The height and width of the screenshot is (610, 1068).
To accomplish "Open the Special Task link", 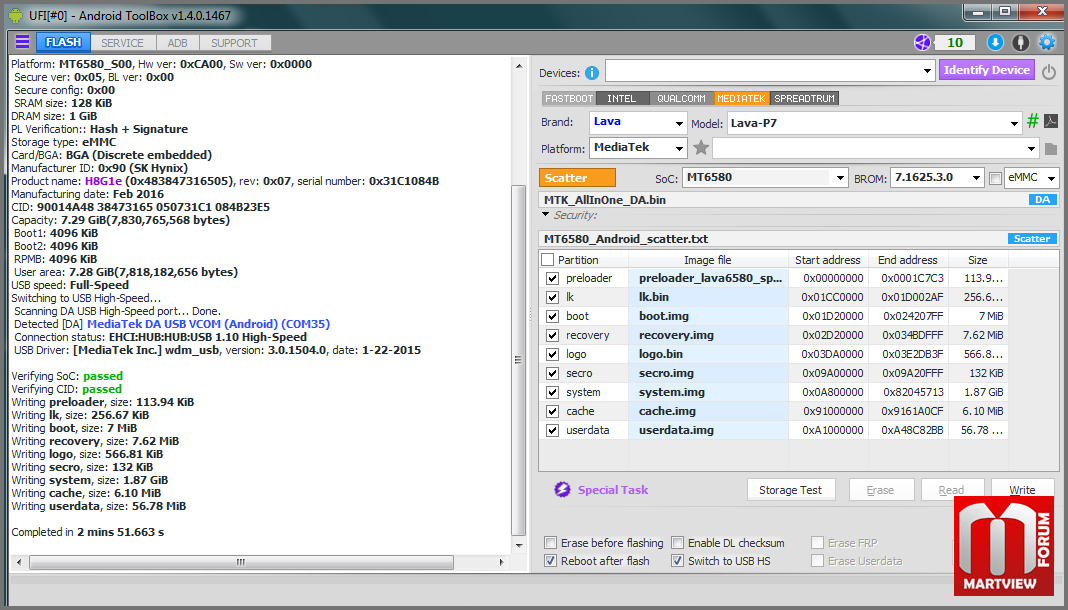I will tap(613, 490).
